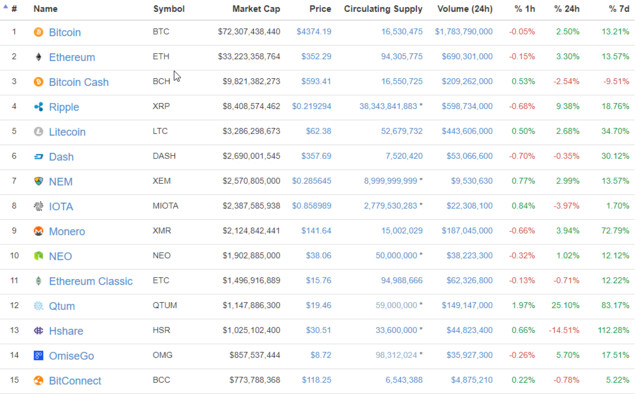This screenshot has height=394, width=640.
Task: Open the Ripple name link
Action: click(64, 107)
